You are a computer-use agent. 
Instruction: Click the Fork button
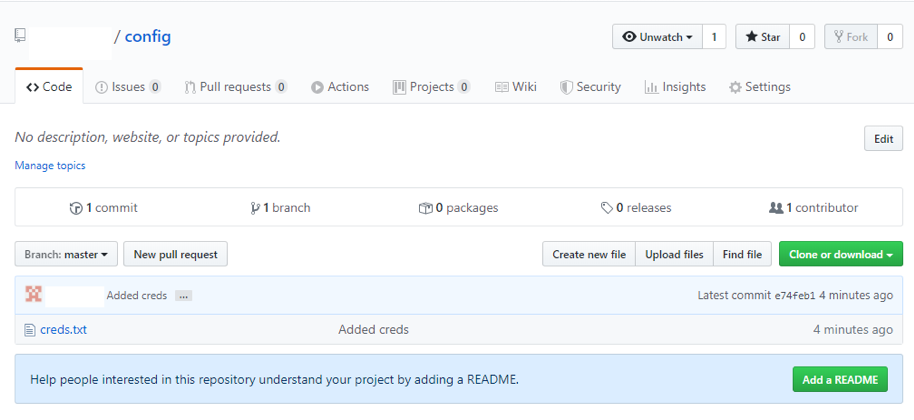tap(850, 37)
